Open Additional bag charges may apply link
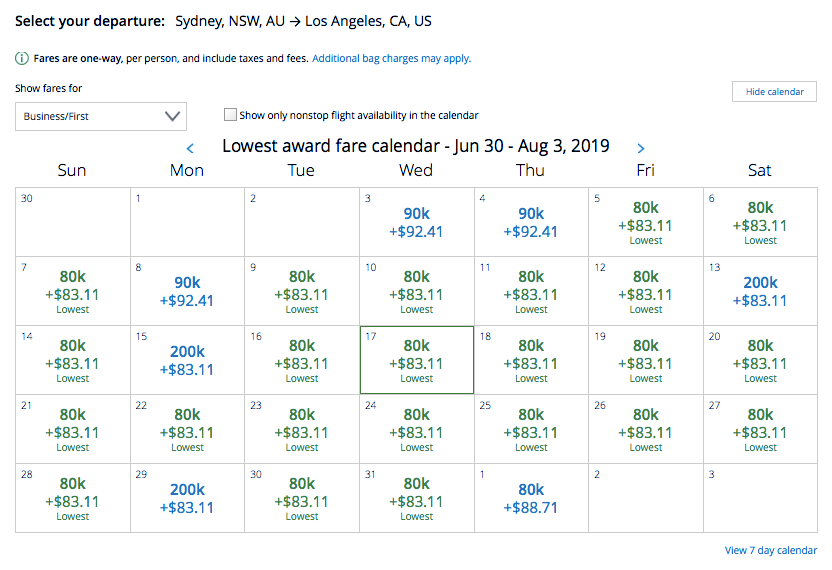The height and width of the screenshot is (570, 832). 391,59
